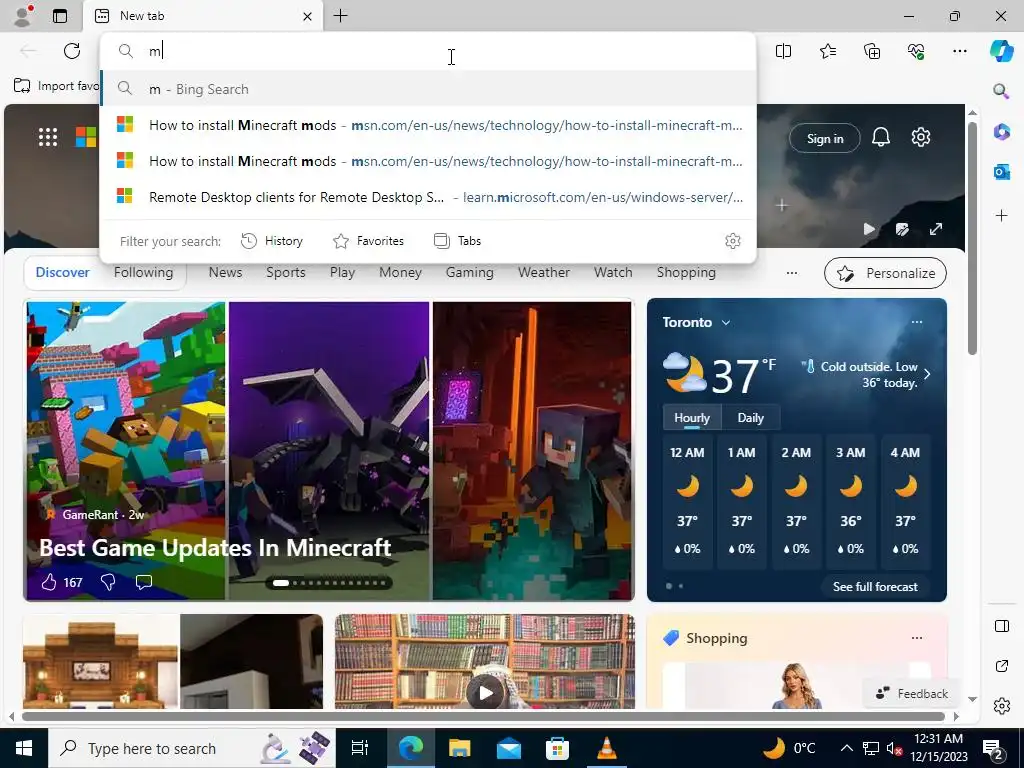Filter search by Favorites
The image size is (1024, 768).
[368, 241]
